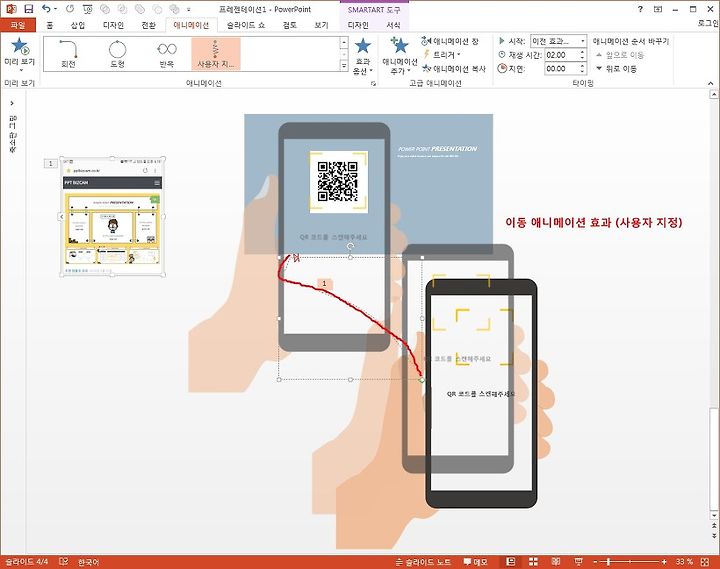Click 슬라이드 4/4 in the status bar

click(x=27, y=562)
